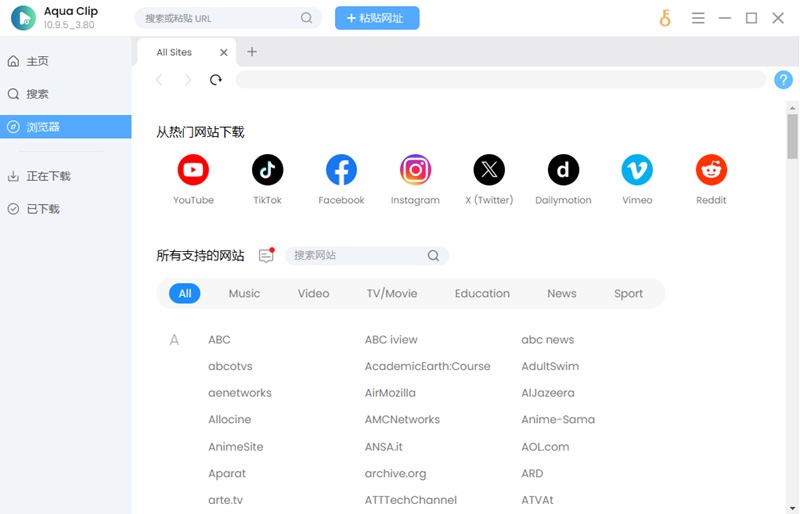Image resolution: width=800 pixels, height=514 pixels.
Task: Go forward with the right arrow
Action: pos(188,80)
